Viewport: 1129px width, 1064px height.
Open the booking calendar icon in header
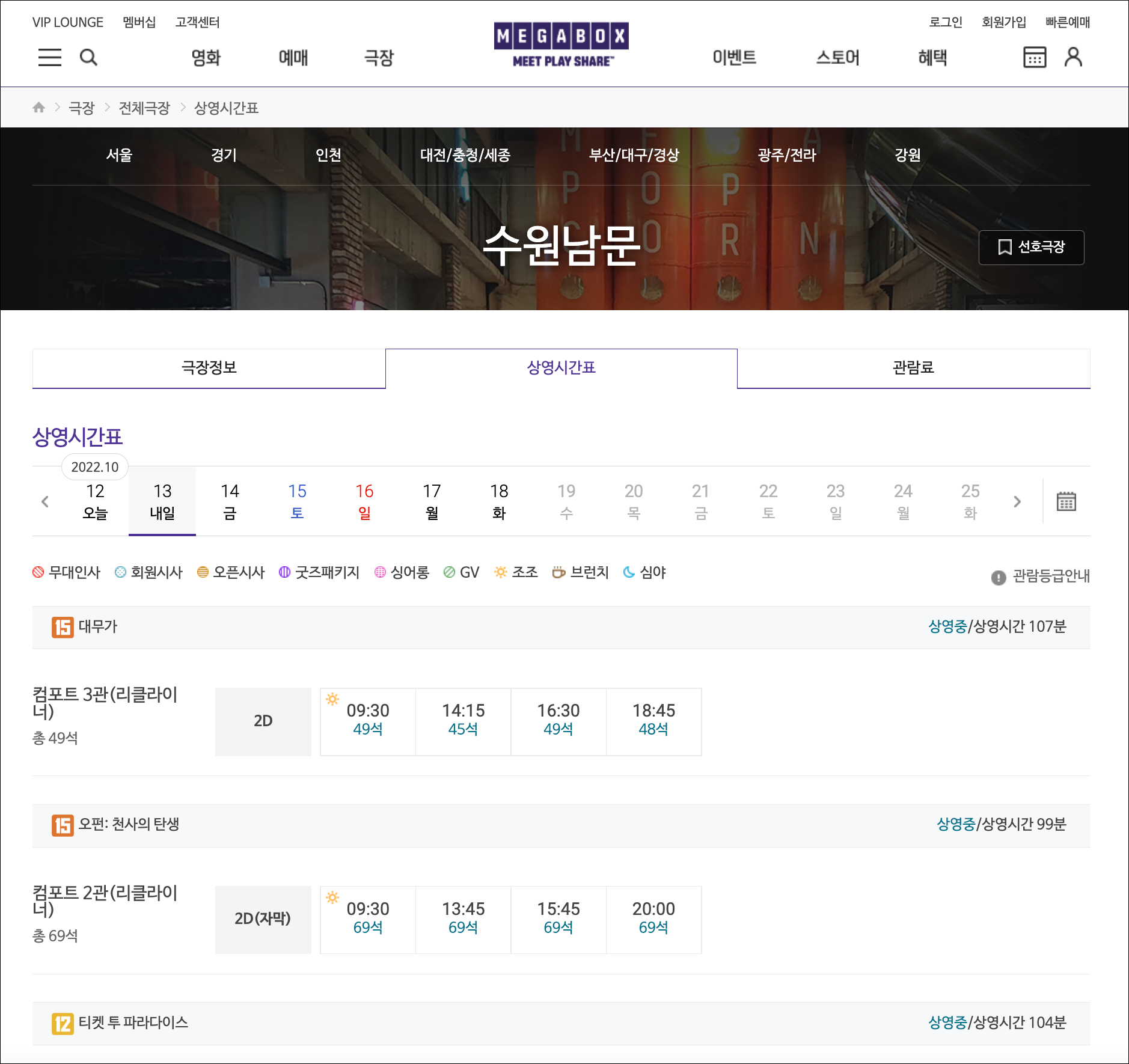(1035, 57)
